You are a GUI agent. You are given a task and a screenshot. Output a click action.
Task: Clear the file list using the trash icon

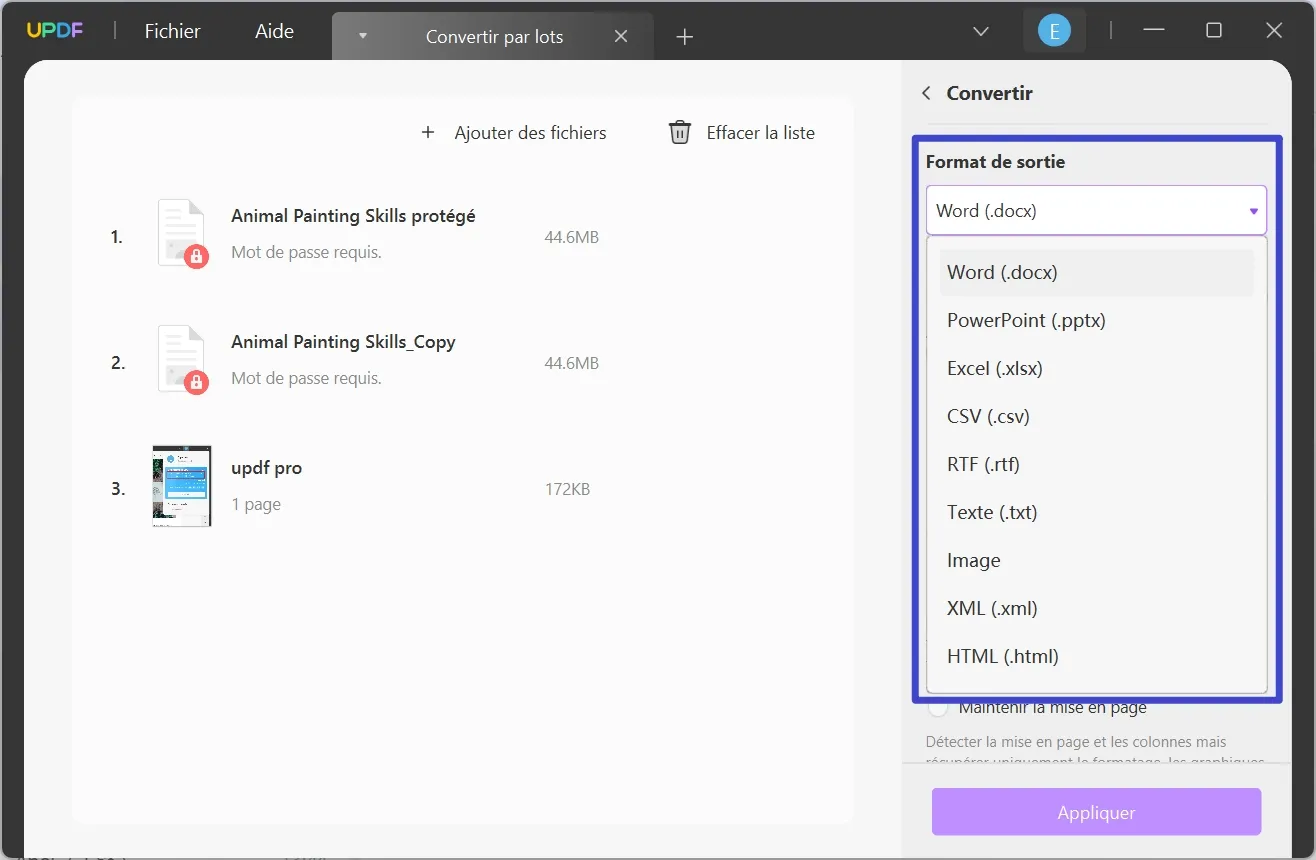coord(680,131)
